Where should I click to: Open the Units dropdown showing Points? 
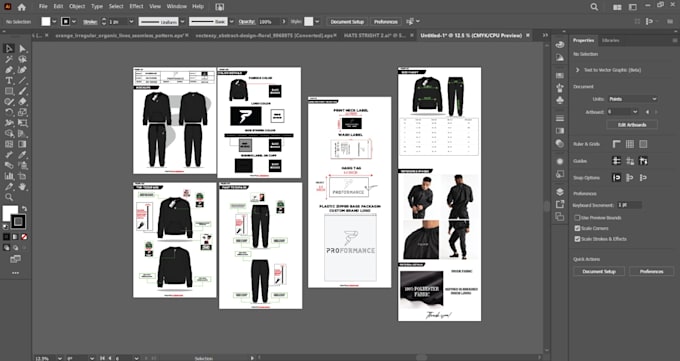[x=632, y=99]
